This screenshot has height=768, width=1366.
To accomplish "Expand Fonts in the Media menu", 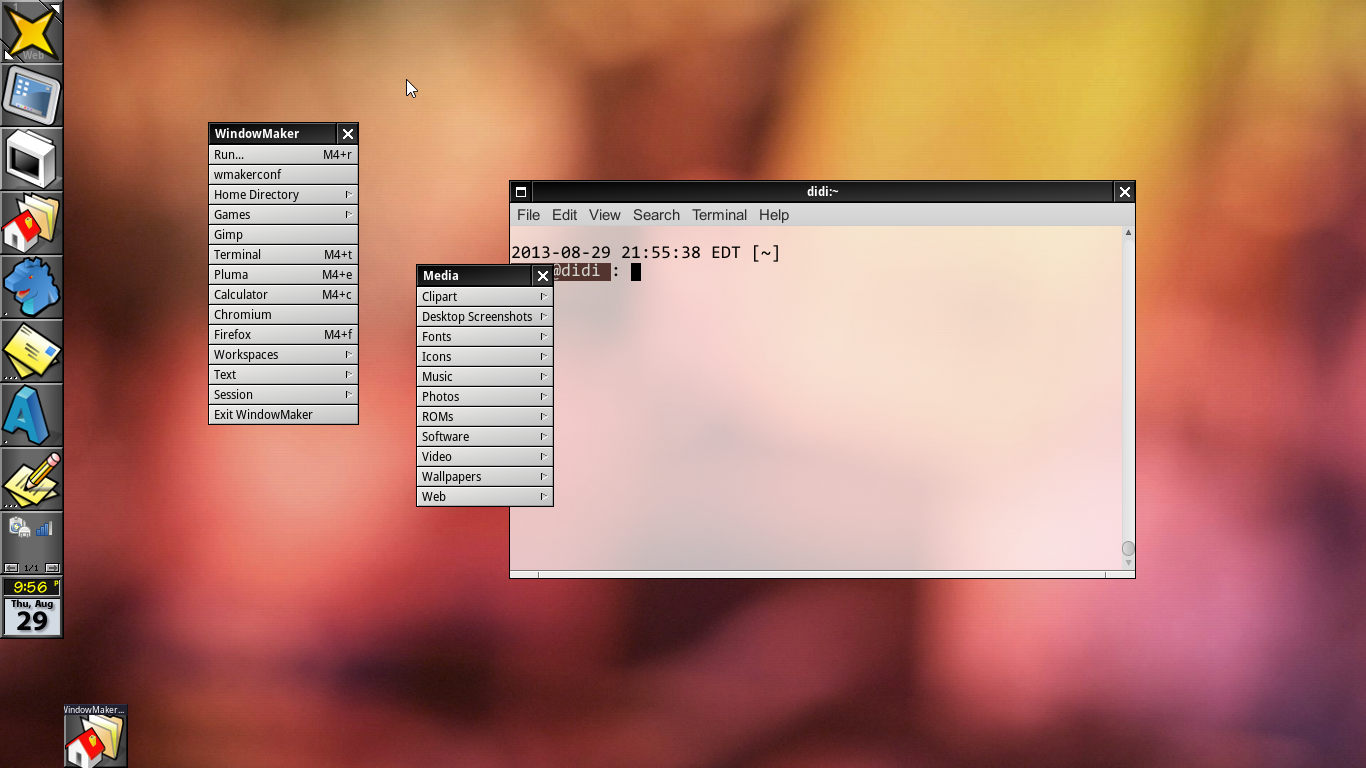I will pos(485,337).
